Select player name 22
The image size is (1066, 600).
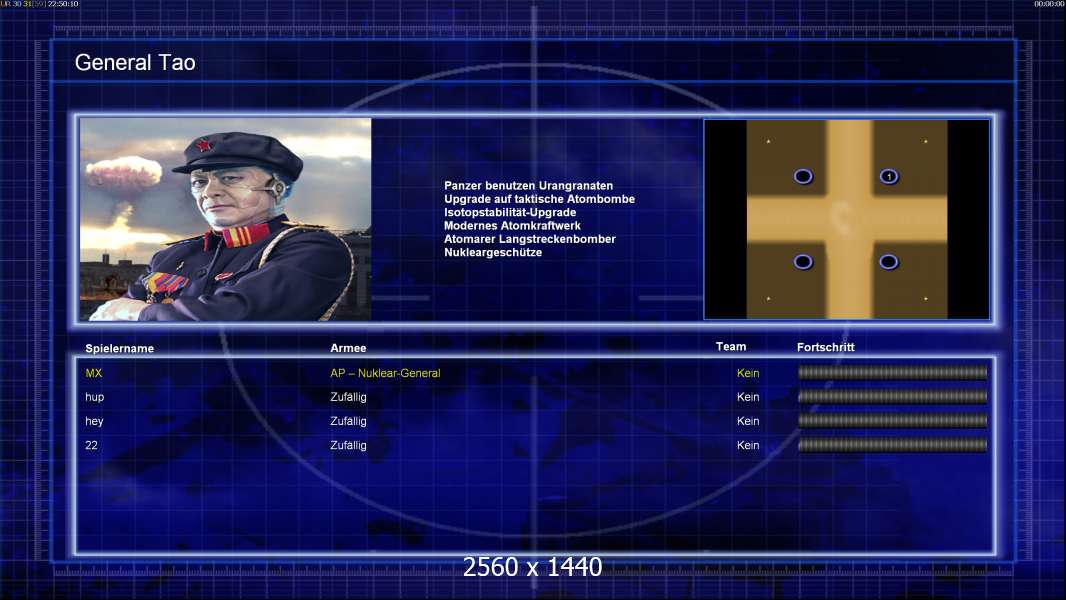coord(91,445)
